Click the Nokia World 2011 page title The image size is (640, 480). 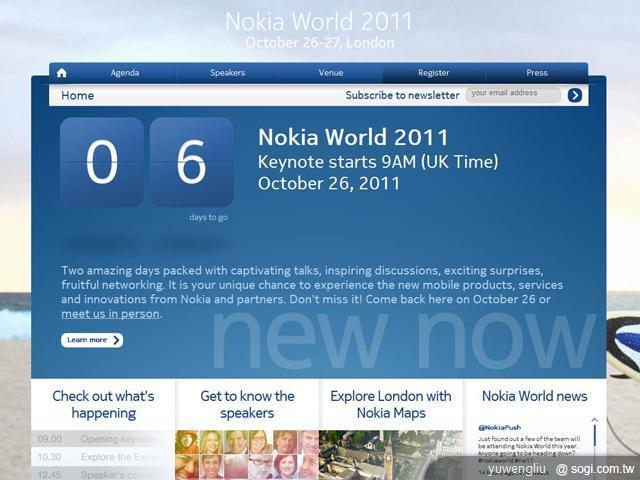[319, 22]
